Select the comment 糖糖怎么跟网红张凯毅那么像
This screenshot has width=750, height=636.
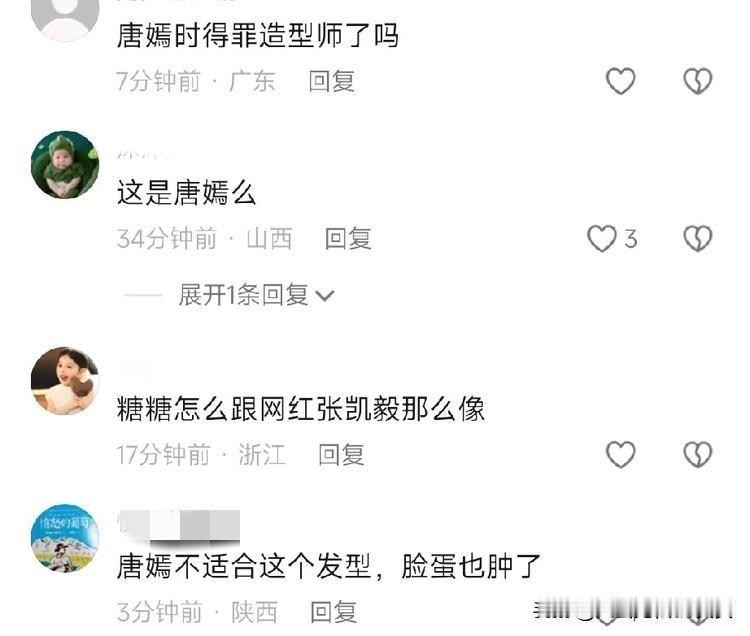coord(301,409)
